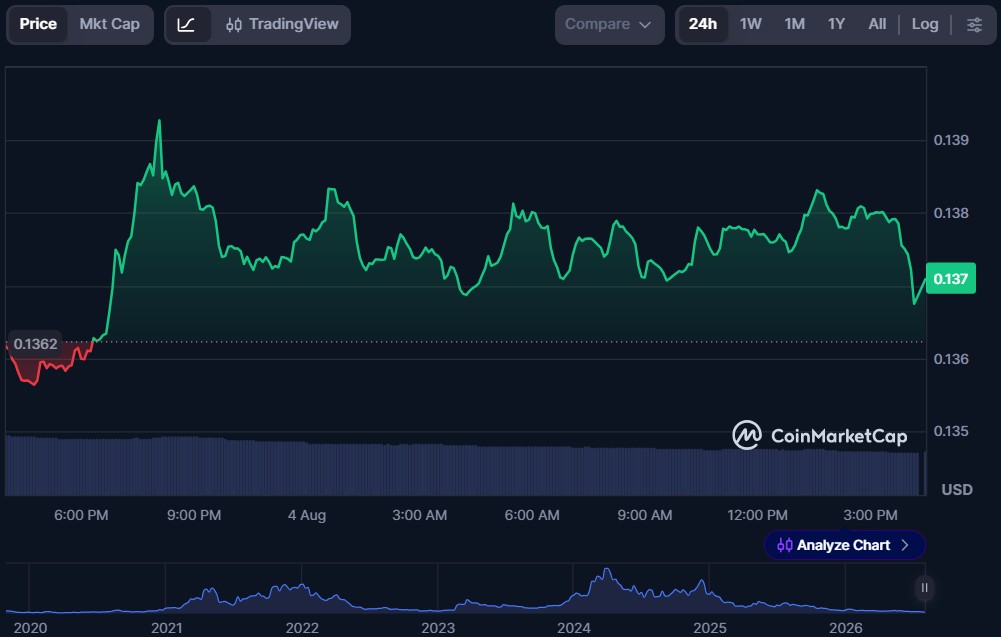Switch to Mkt Cap tab

109,24
